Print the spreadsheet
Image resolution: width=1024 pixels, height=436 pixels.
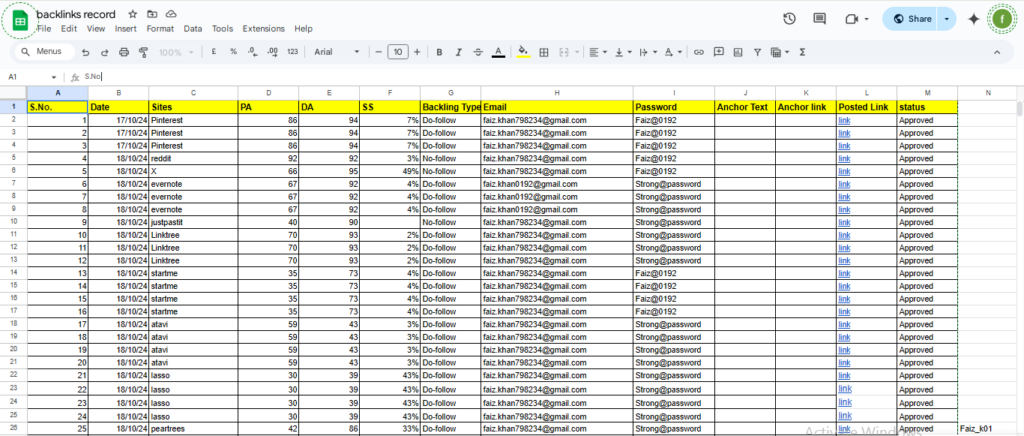point(124,52)
